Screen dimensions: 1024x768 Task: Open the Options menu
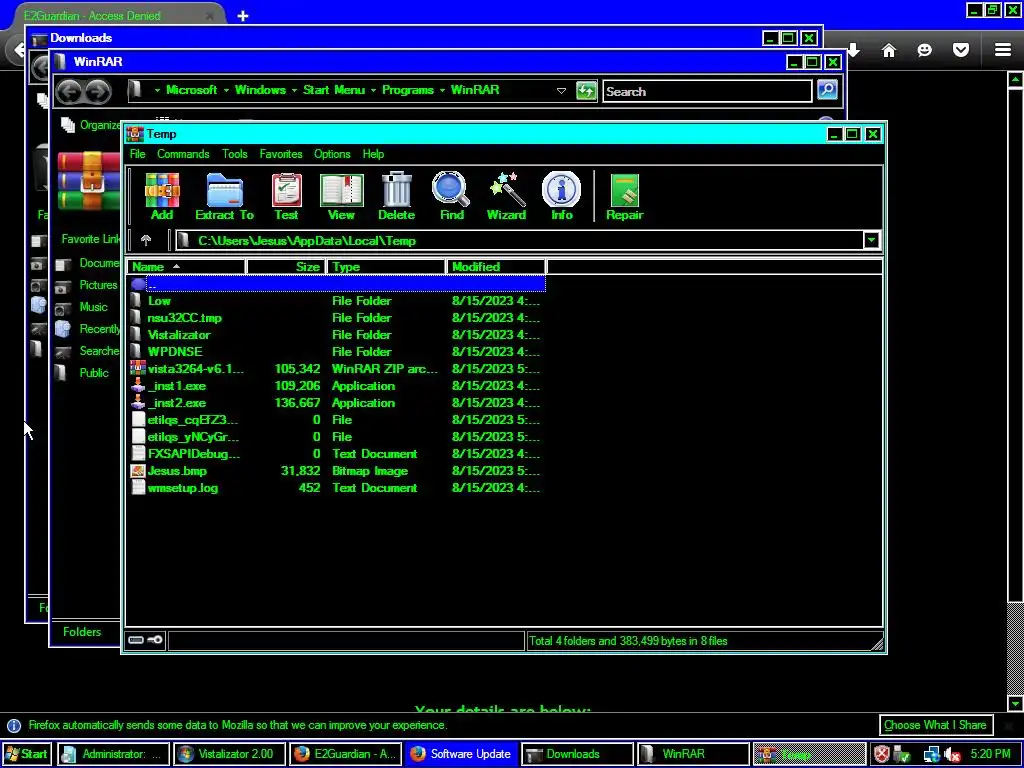332,154
